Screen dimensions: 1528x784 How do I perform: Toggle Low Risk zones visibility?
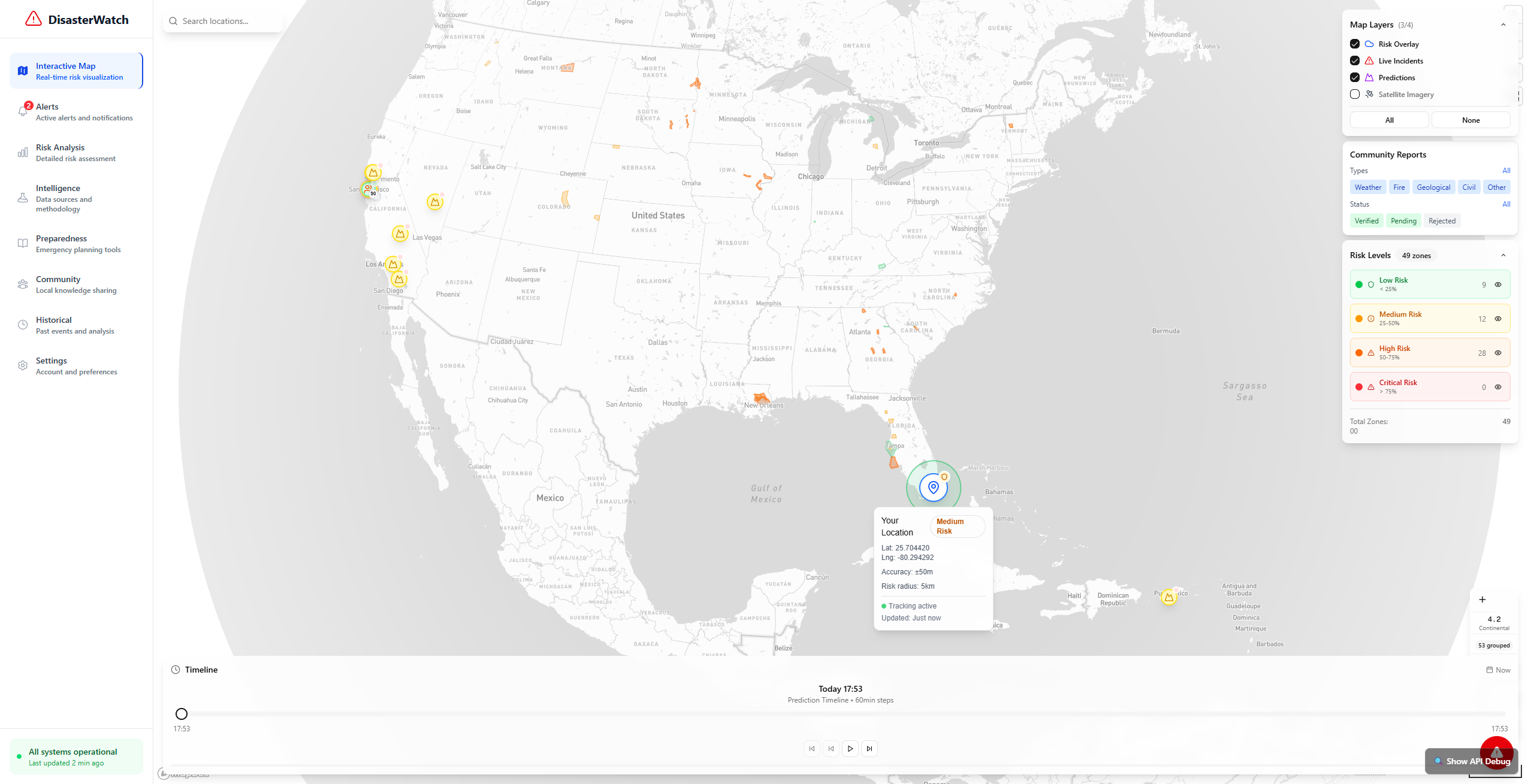(1497, 284)
